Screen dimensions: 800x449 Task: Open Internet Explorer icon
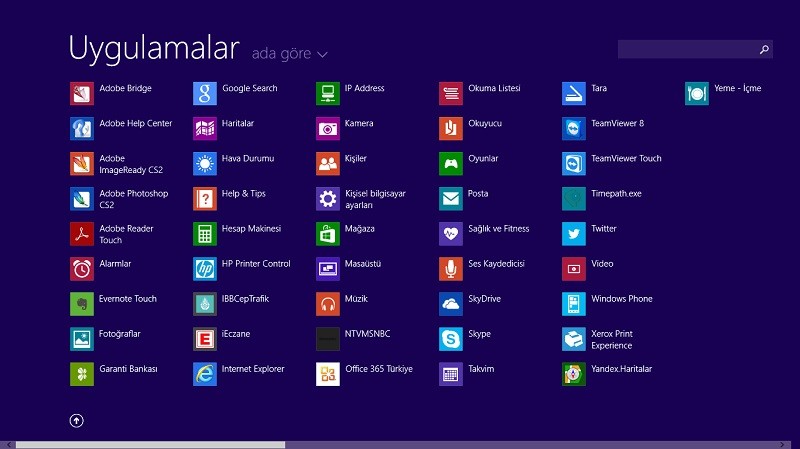coord(205,374)
